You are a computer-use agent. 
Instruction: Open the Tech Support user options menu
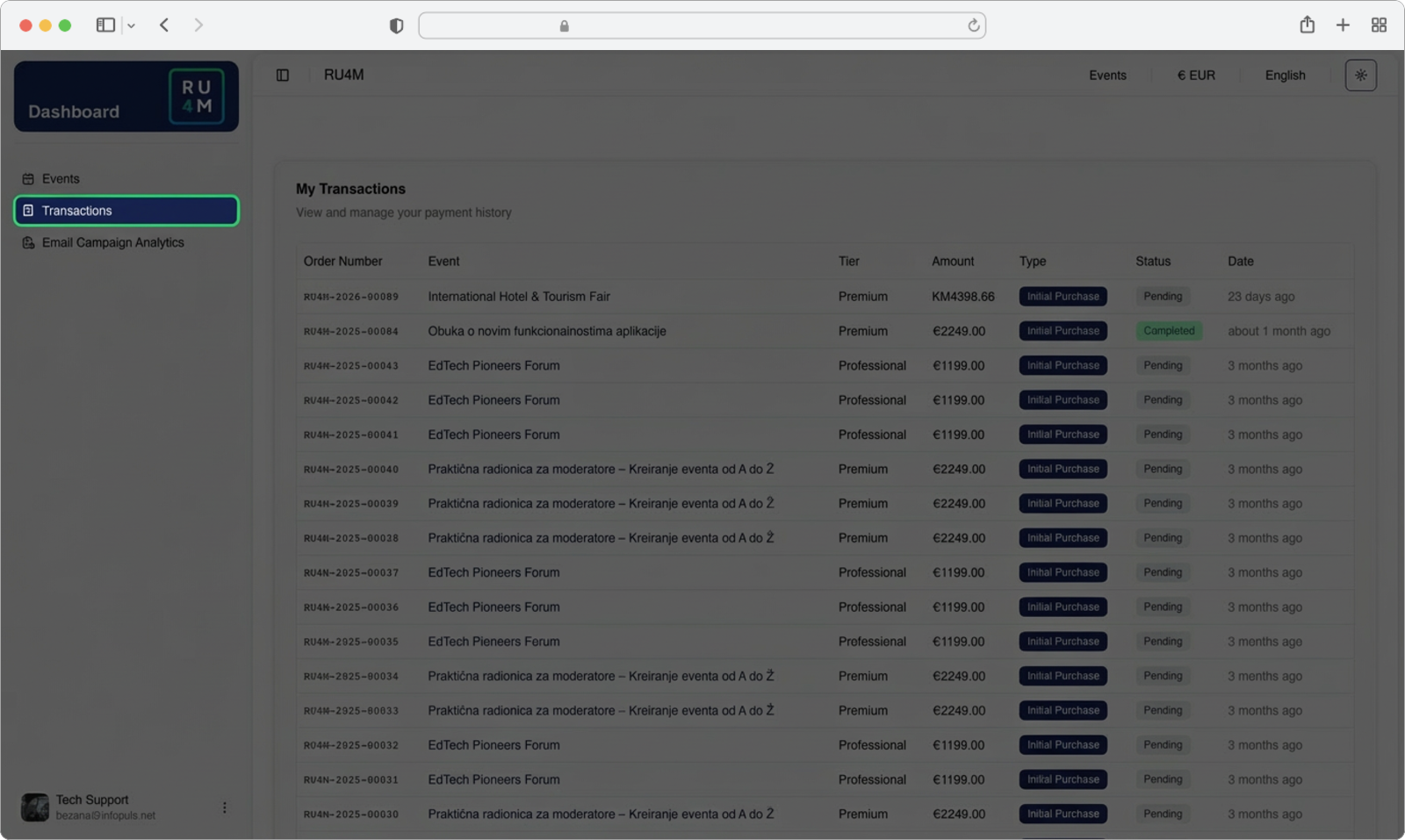point(225,808)
